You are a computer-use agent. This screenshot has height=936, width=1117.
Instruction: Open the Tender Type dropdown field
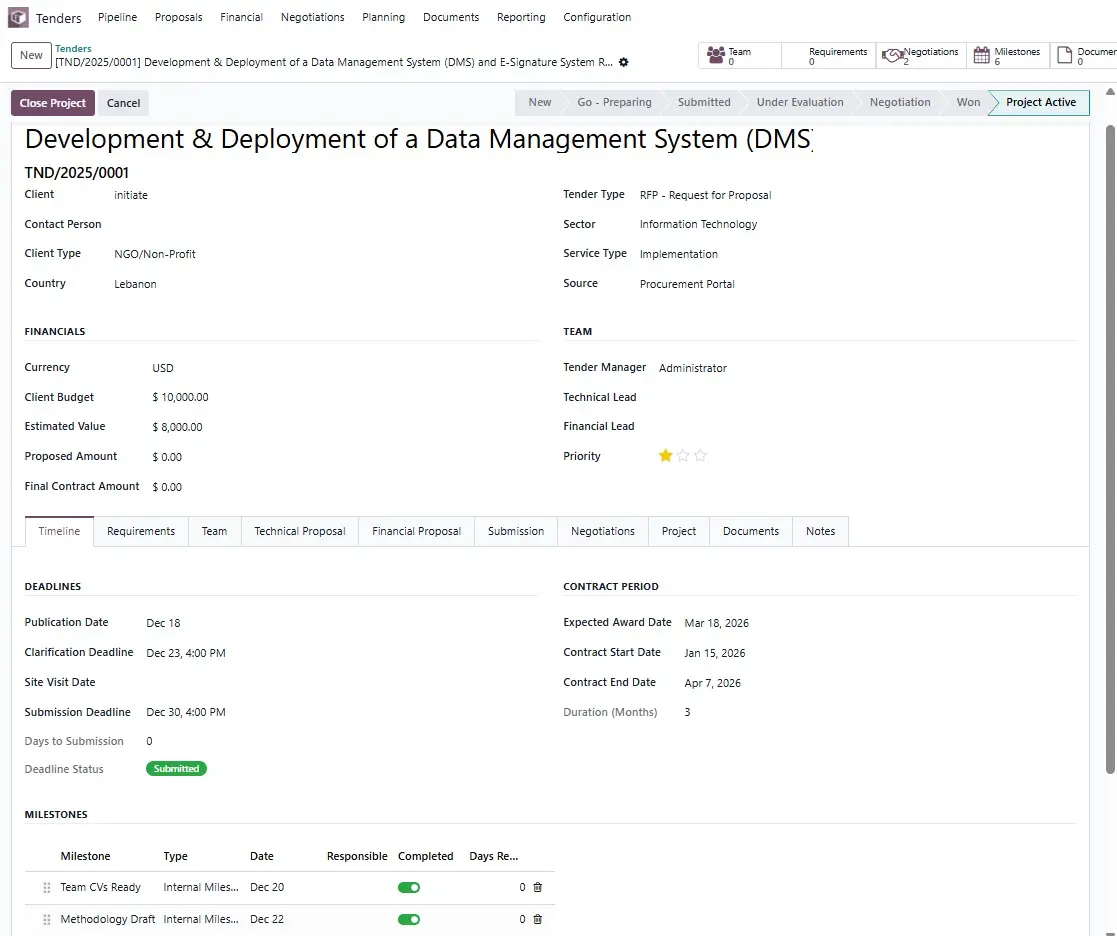(x=705, y=195)
